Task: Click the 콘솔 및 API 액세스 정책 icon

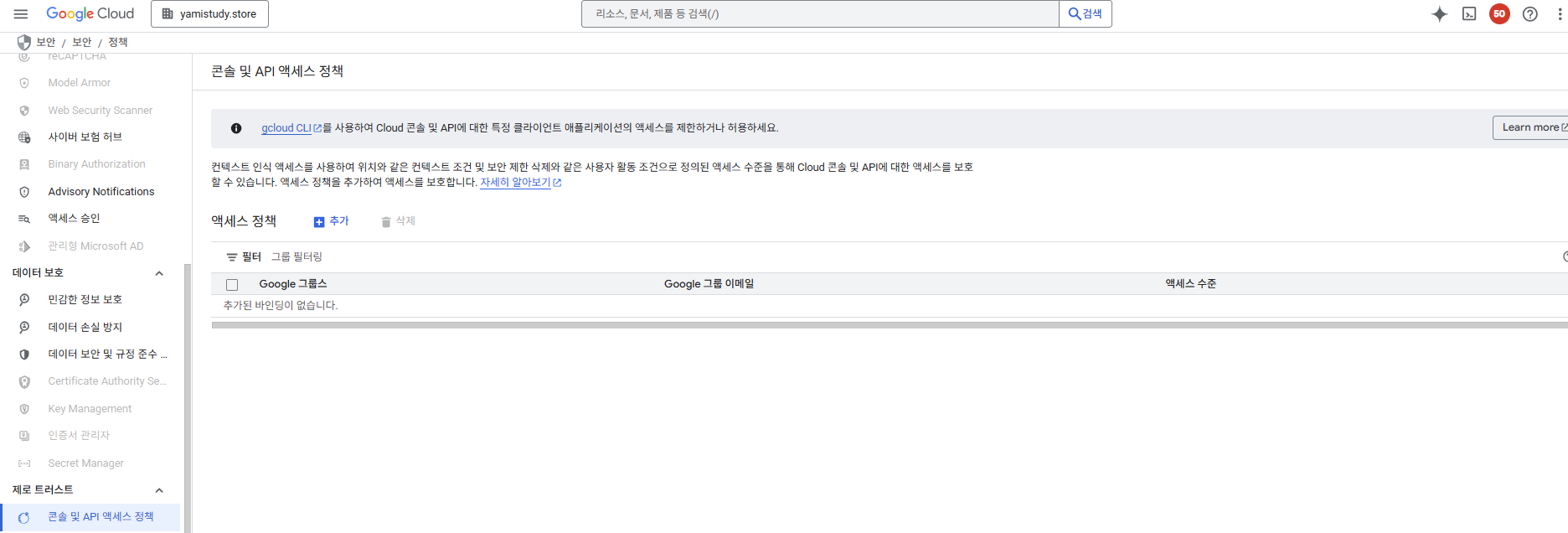Action: [x=24, y=518]
